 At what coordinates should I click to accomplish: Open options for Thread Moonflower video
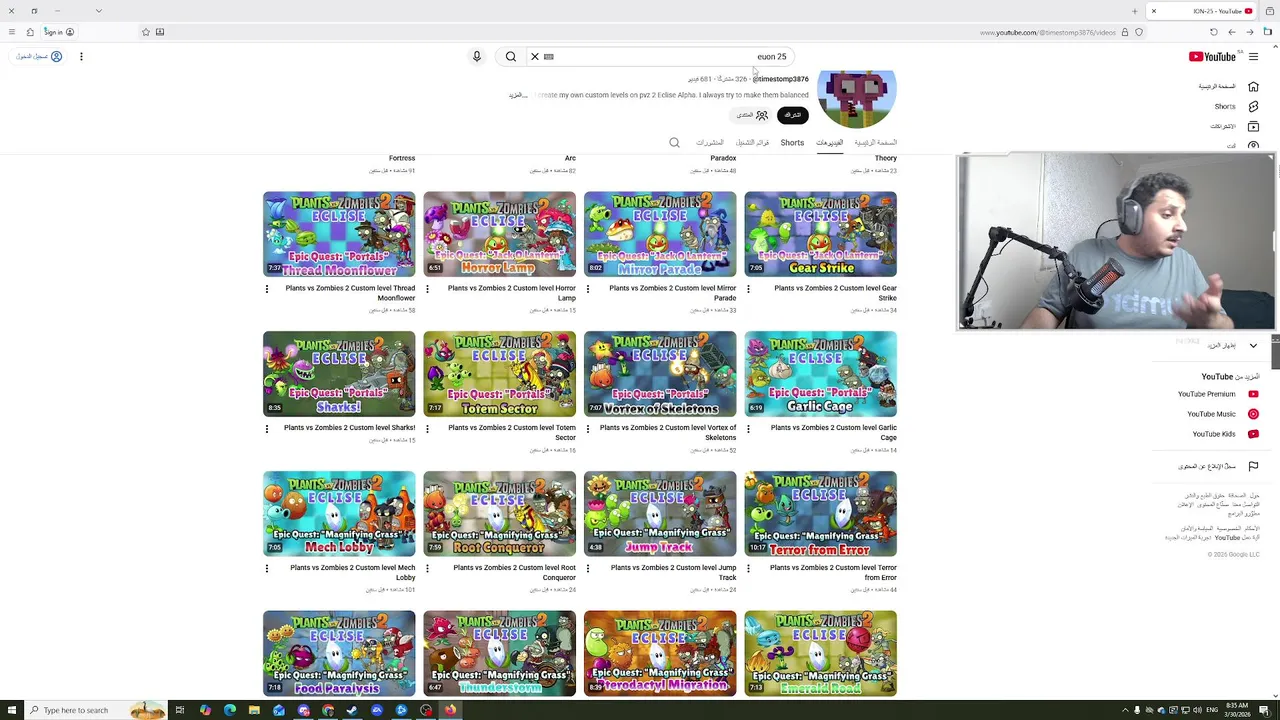[267, 289]
